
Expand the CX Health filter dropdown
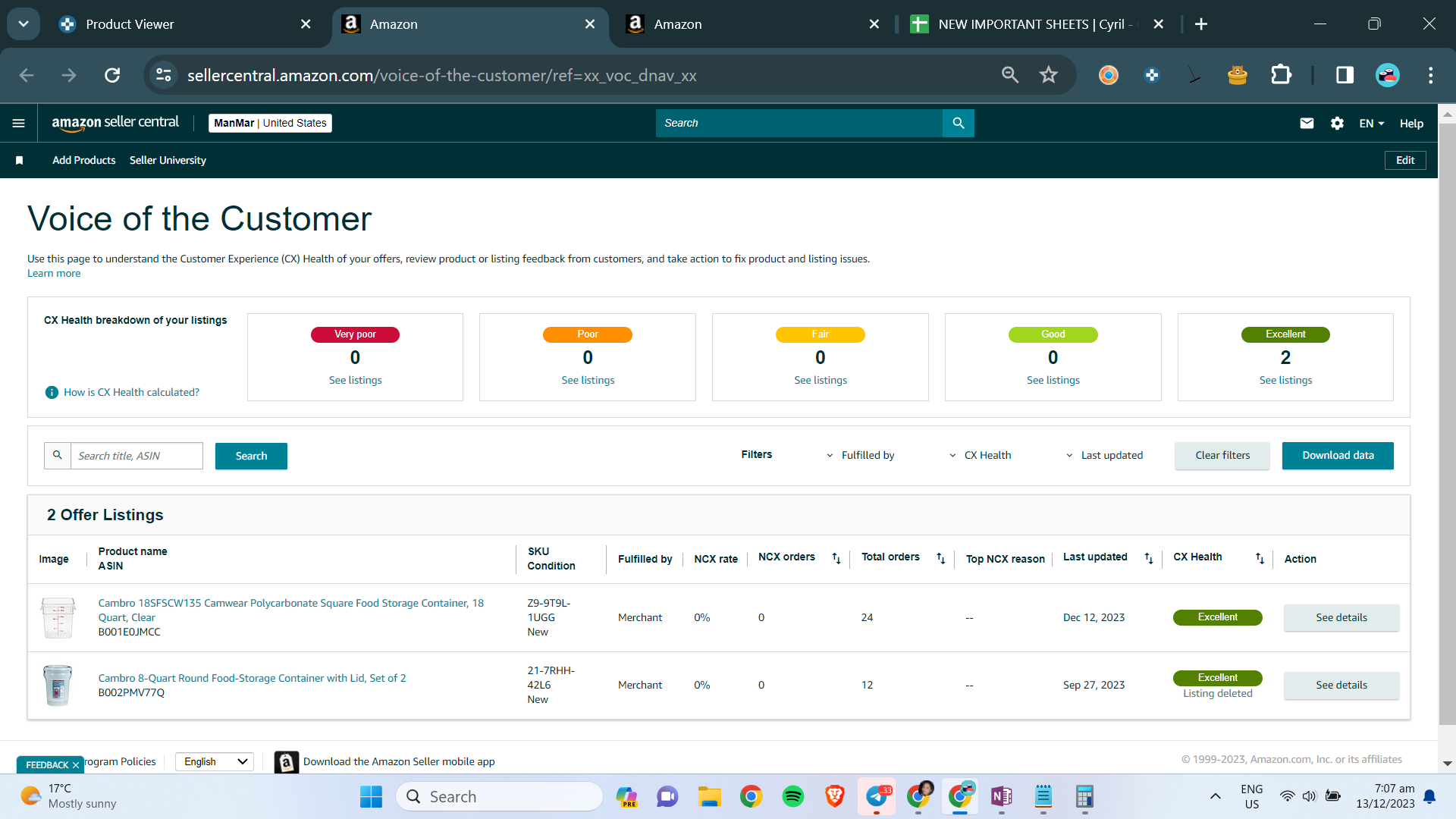tap(980, 455)
